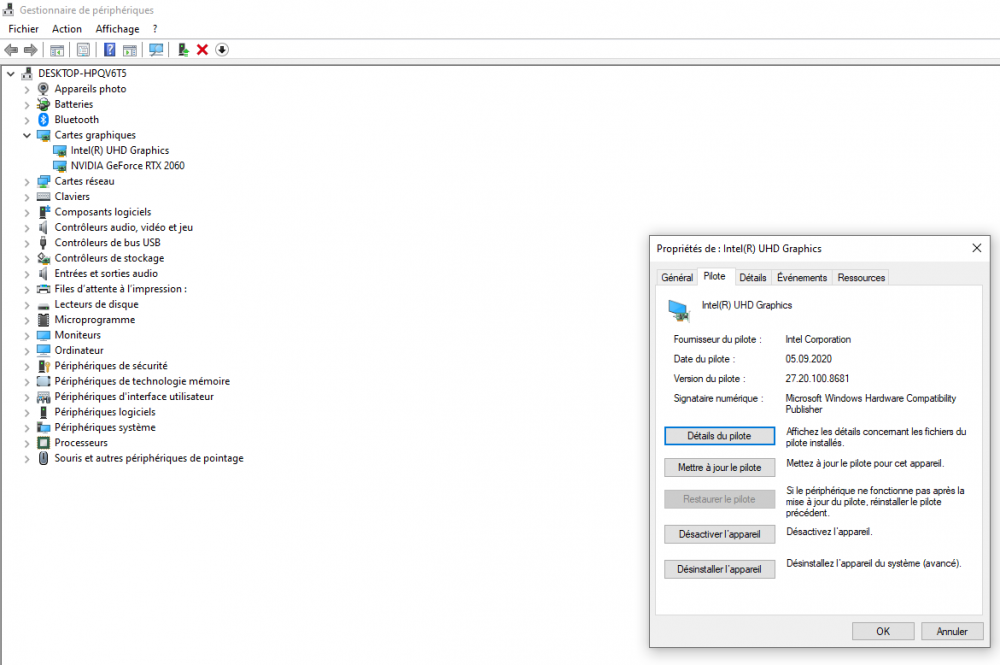Cancel dialog with Annuler button
The image size is (1000, 665).
point(952,631)
